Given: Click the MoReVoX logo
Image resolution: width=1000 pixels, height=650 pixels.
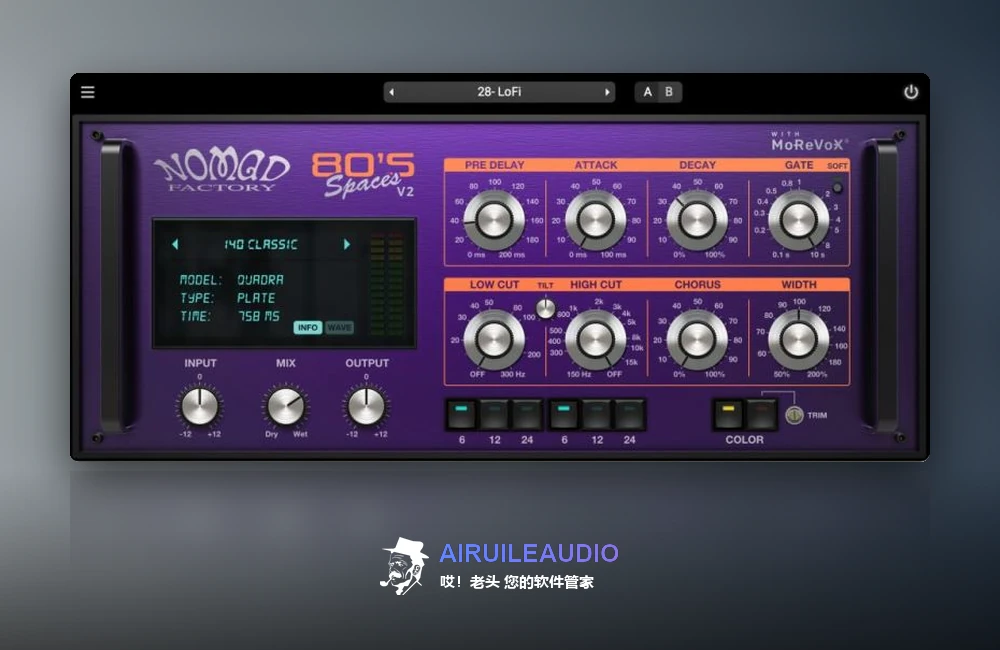Looking at the screenshot, I should 810,142.
